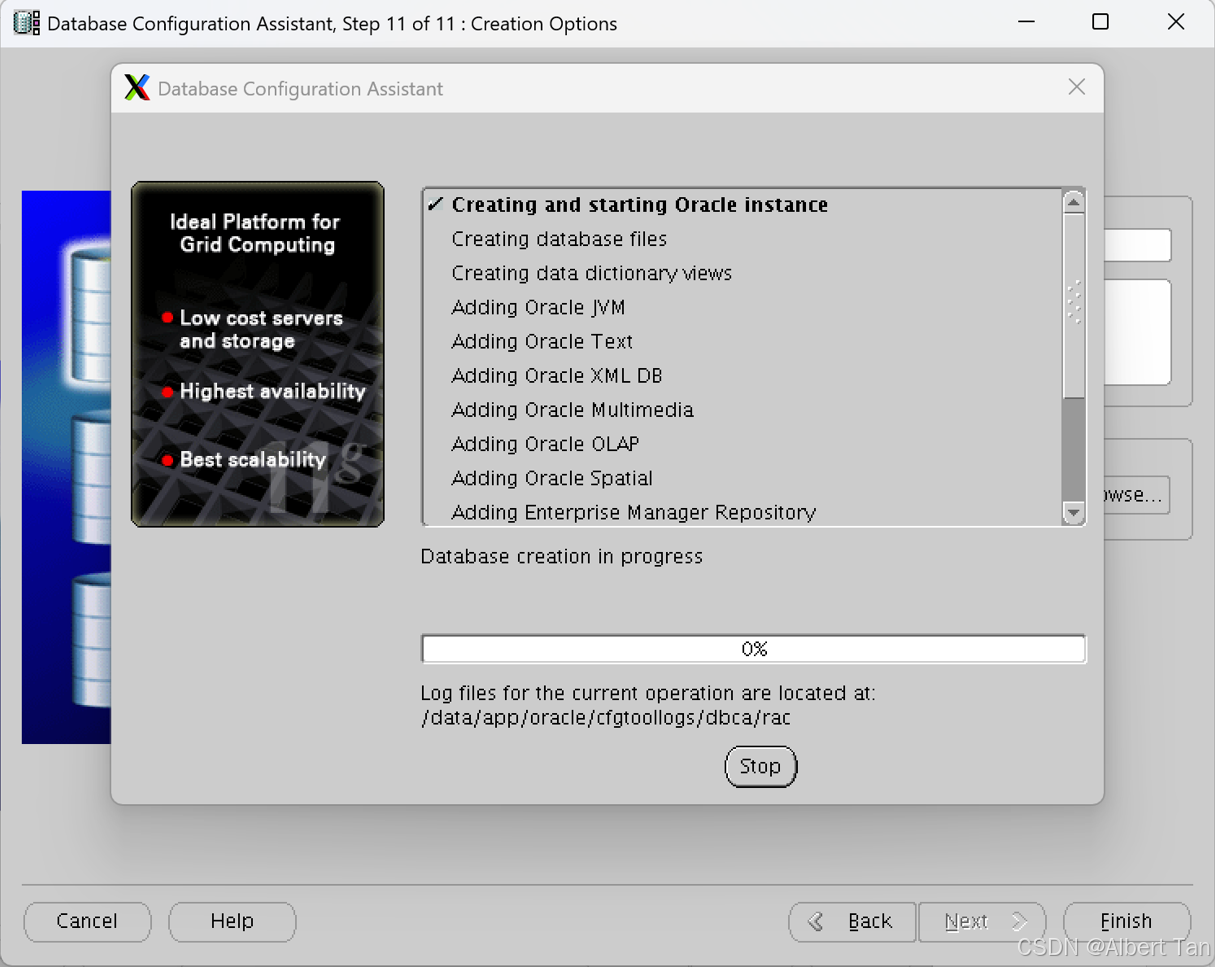Click the 'Highest availability' bullet
Screen dimensions: 1215x967
tap(264, 391)
